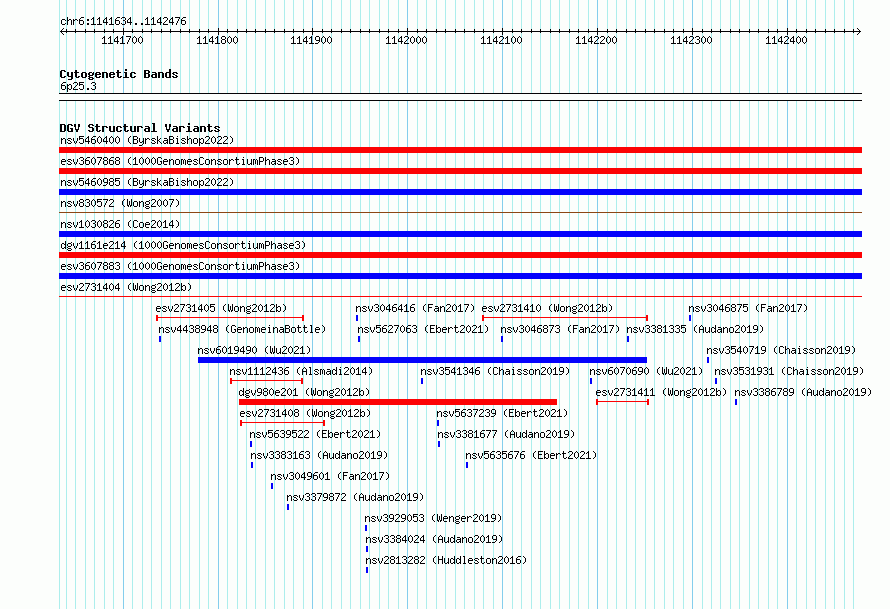This screenshot has height=609, width=890.
Task: Click the nsv5460985 (ByrskaBishop2022) label
Action: [x=147, y=182]
